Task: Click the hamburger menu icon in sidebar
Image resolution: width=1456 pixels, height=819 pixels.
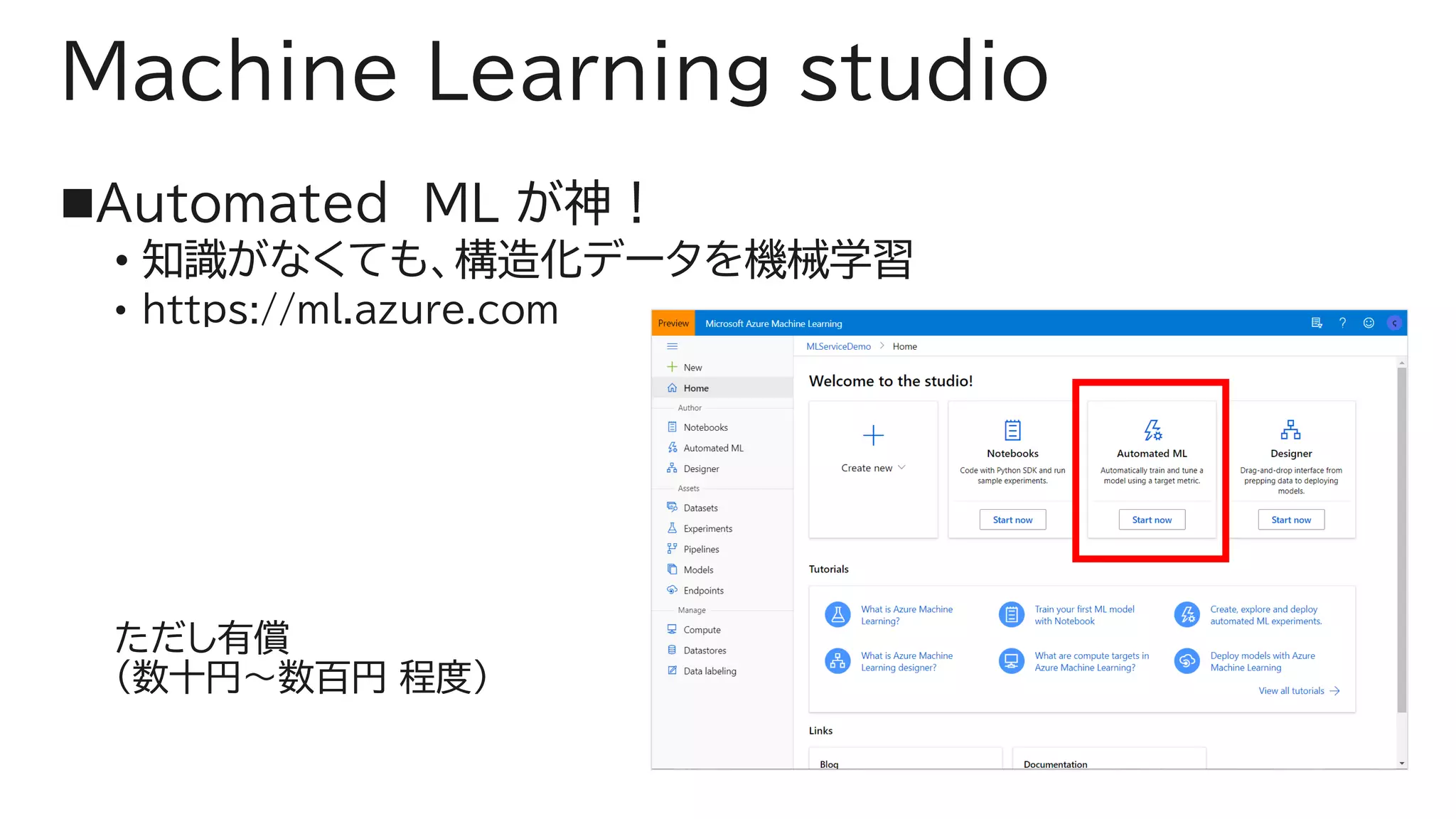Action: pyautogui.click(x=672, y=346)
